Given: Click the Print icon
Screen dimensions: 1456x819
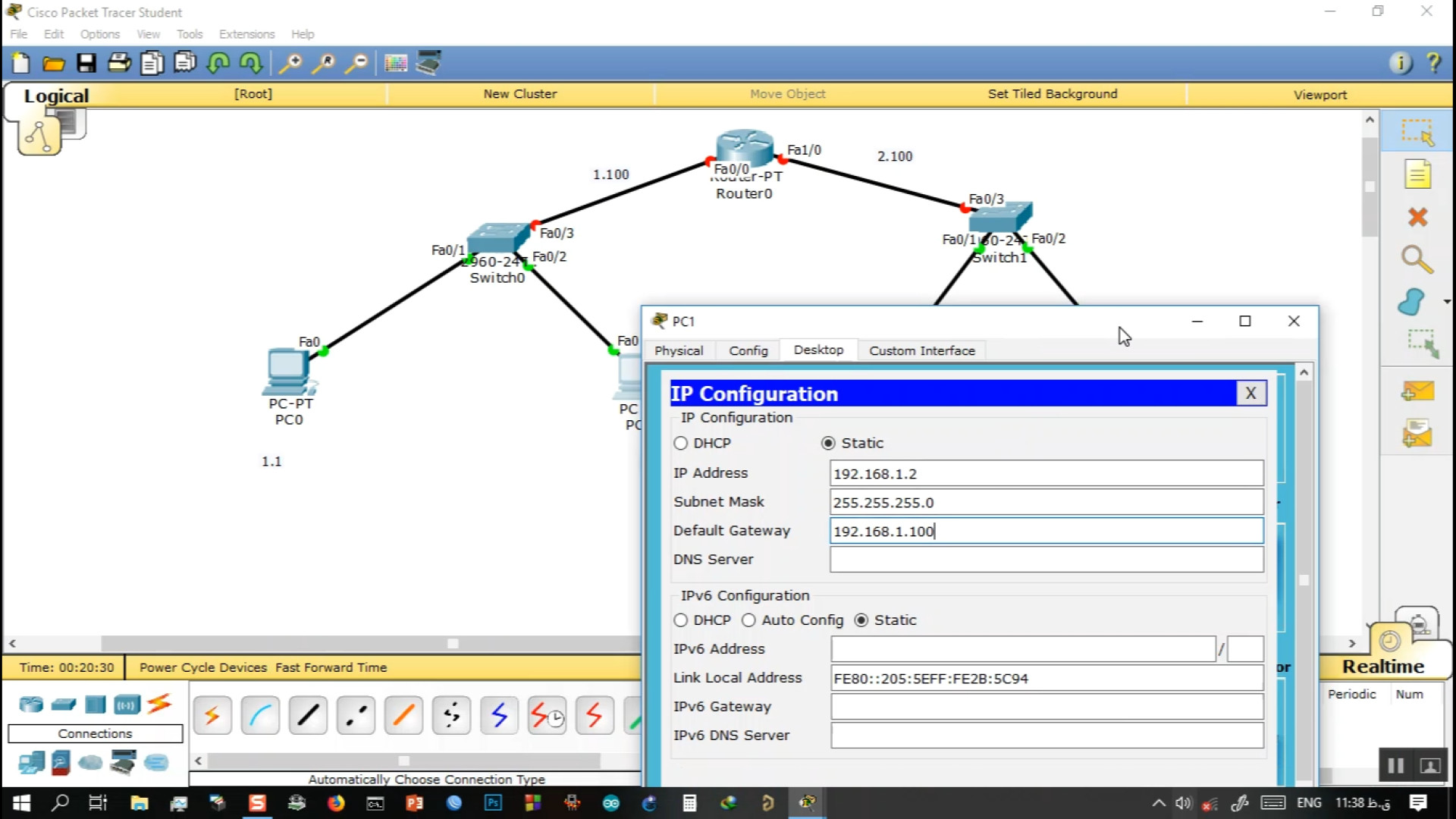Looking at the screenshot, I should click(x=119, y=63).
